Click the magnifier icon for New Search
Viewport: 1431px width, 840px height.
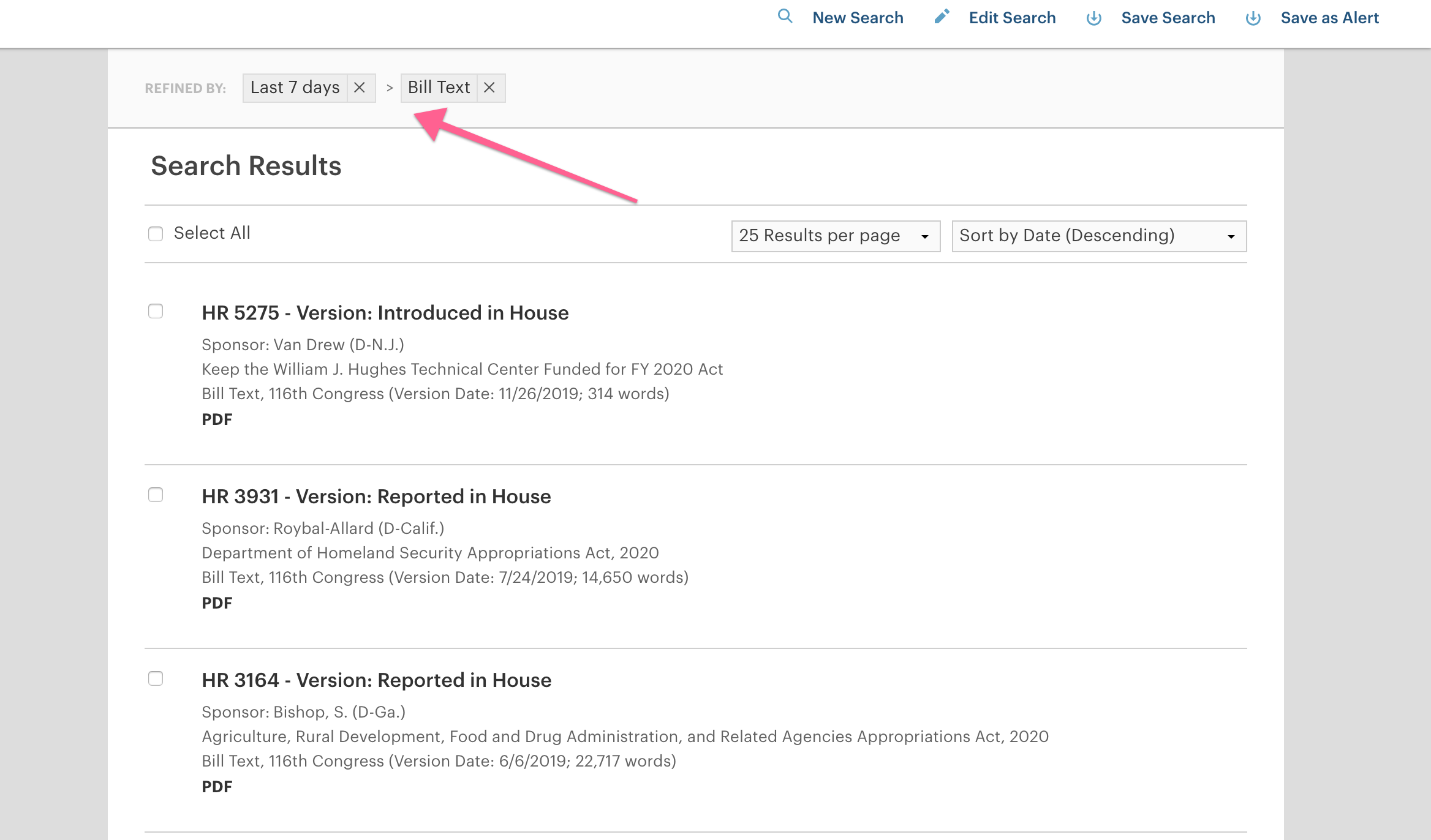785,17
